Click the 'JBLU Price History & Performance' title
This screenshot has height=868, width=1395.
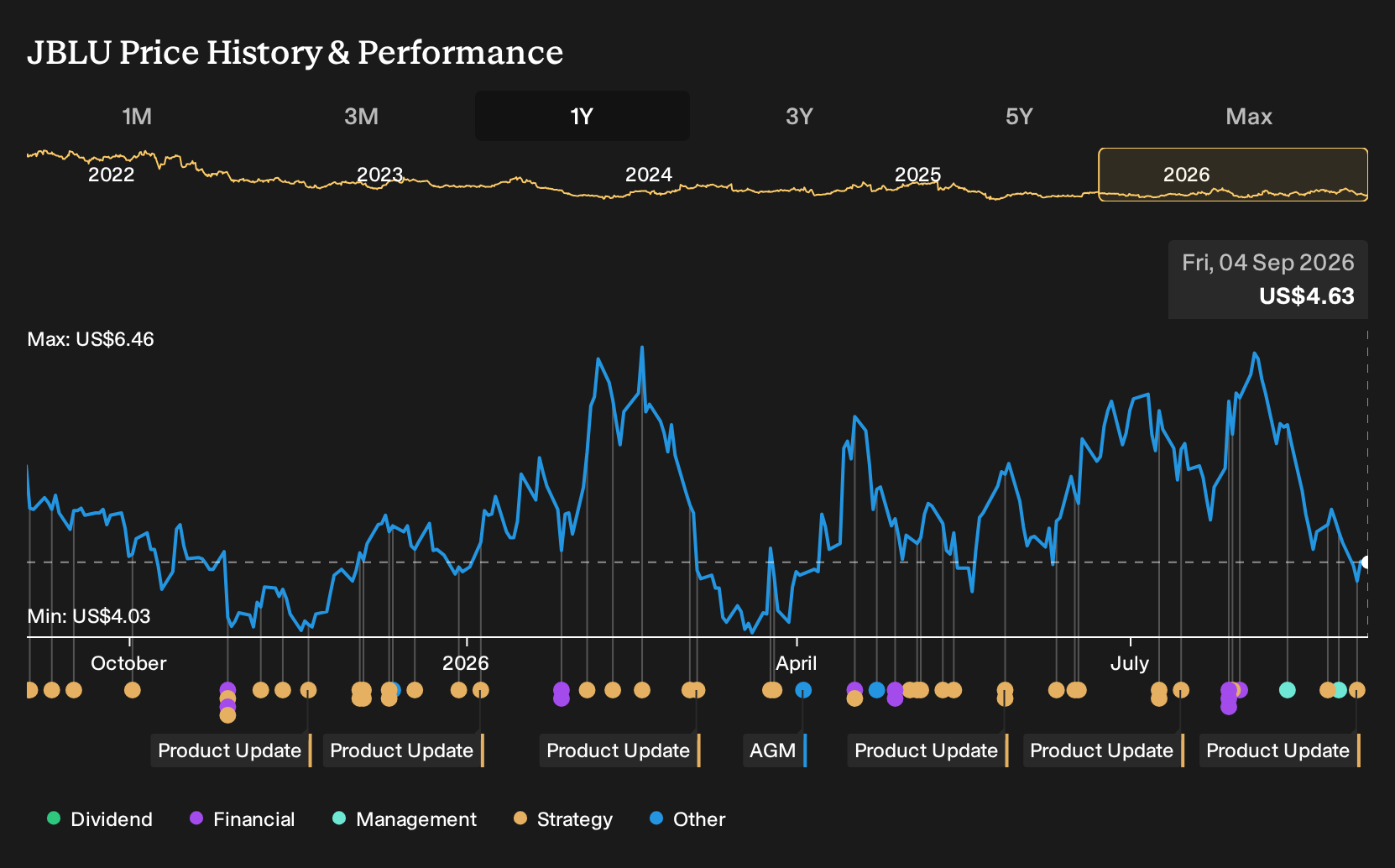[295, 52]
